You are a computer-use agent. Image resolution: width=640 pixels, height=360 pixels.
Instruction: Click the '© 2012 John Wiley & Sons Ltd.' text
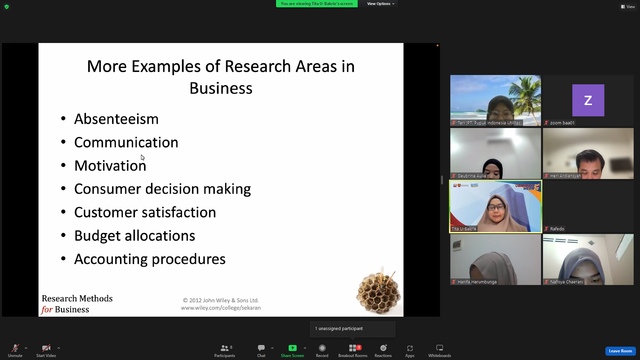click(221, 300)
